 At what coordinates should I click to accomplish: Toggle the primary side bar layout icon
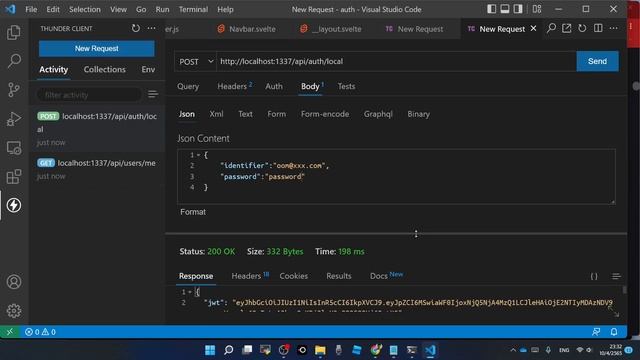491,9
